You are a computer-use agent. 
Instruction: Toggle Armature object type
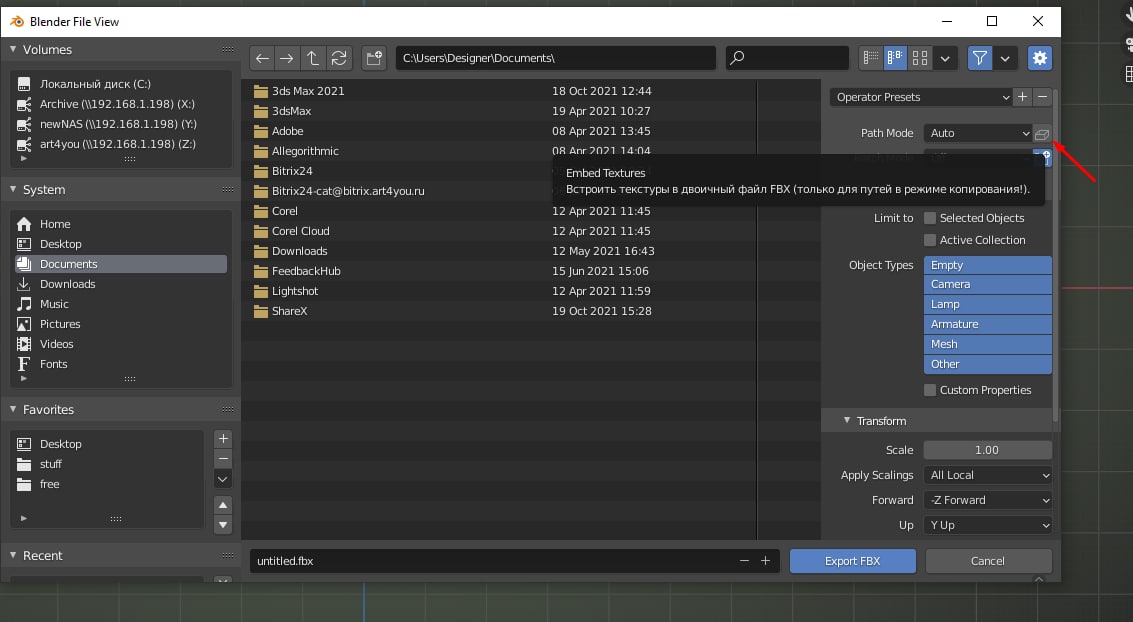coord(988,324)
